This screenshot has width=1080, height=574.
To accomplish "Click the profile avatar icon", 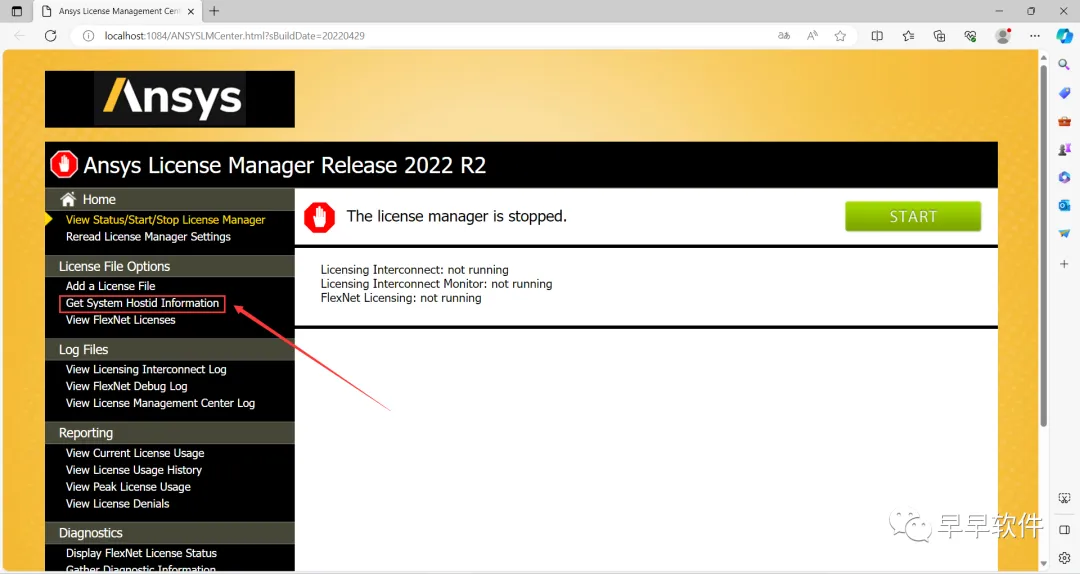I will point(1003,36).
